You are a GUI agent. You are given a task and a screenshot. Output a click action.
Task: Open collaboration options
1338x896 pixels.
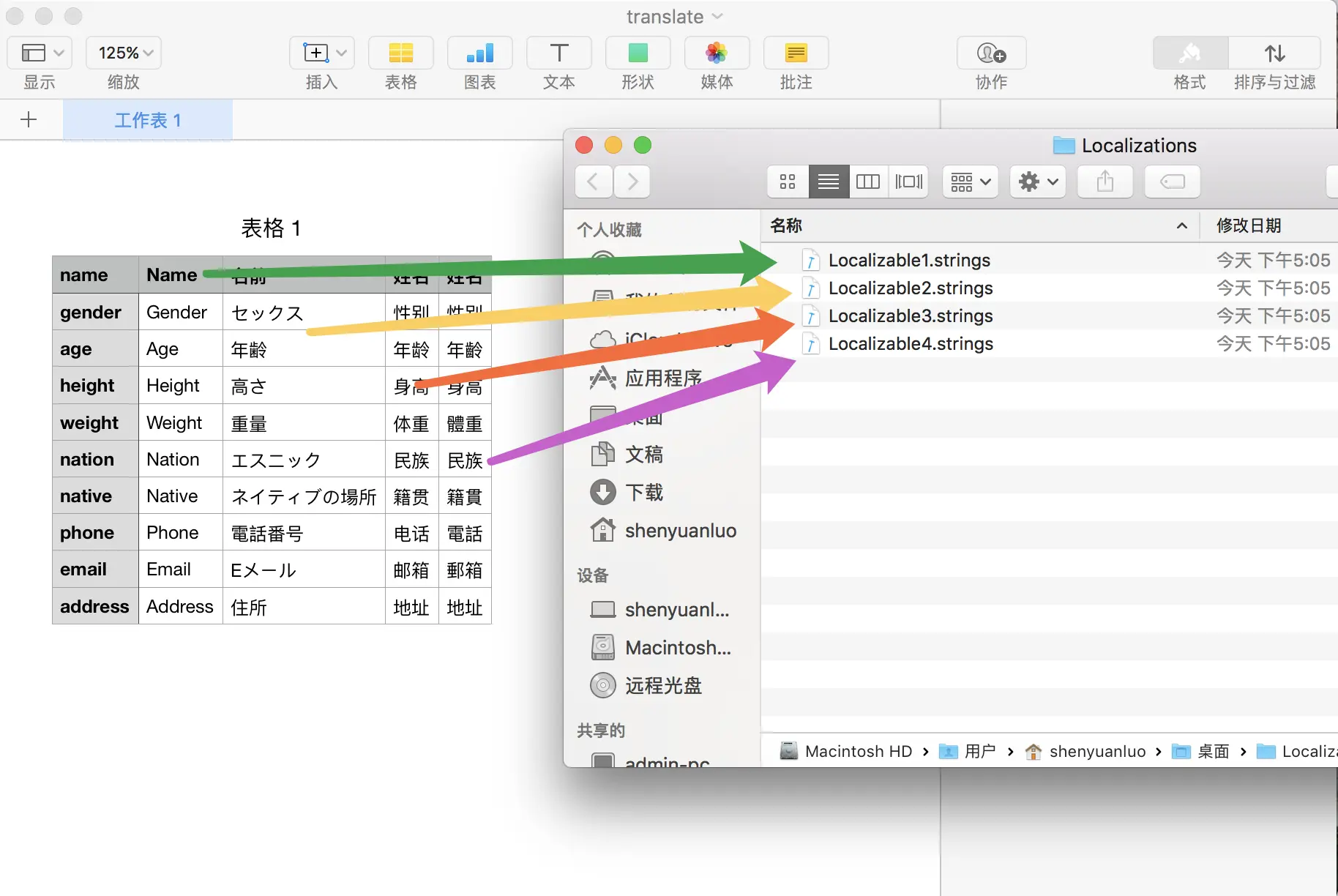[990, 53]
